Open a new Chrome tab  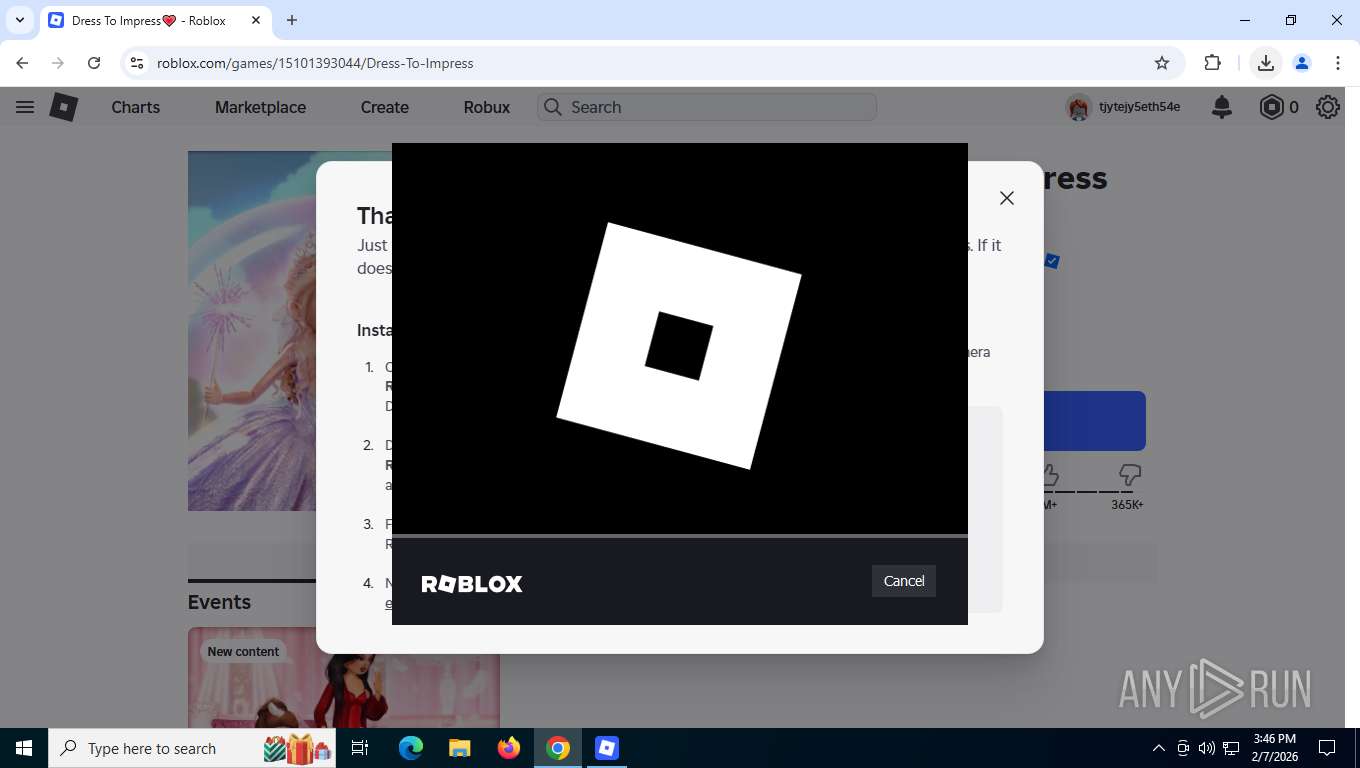click(292, 20)
